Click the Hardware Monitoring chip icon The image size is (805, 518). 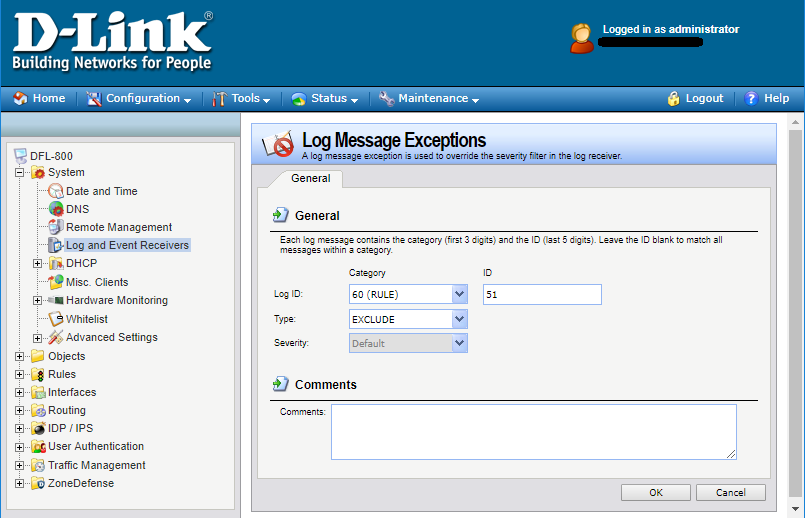pyautogui.click(x=56, y=300)
